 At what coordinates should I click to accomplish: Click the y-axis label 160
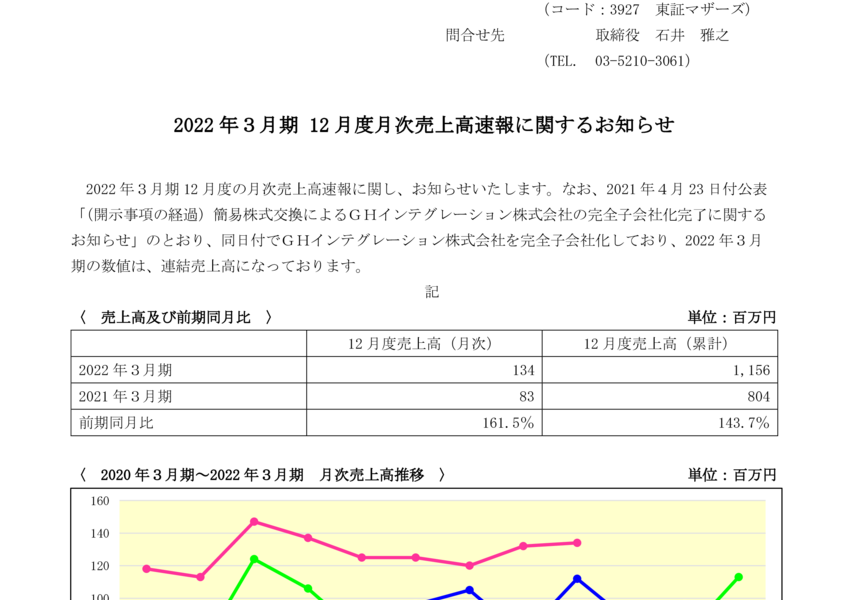(x=100, y=501)
